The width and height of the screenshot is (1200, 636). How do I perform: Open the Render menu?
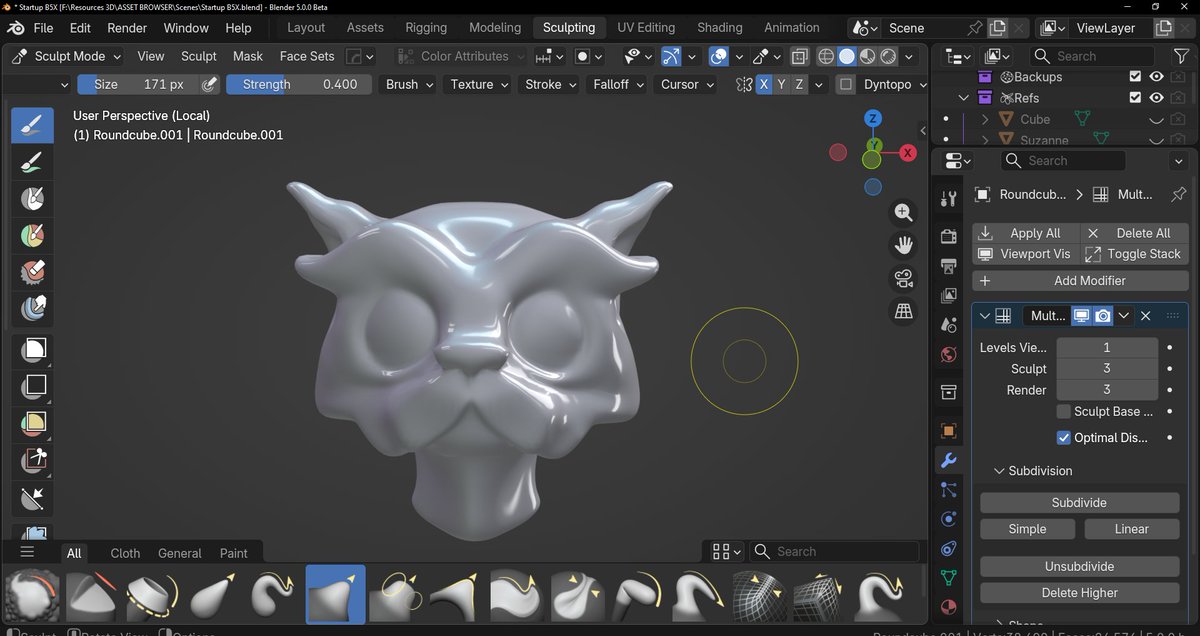click(127, 27)
